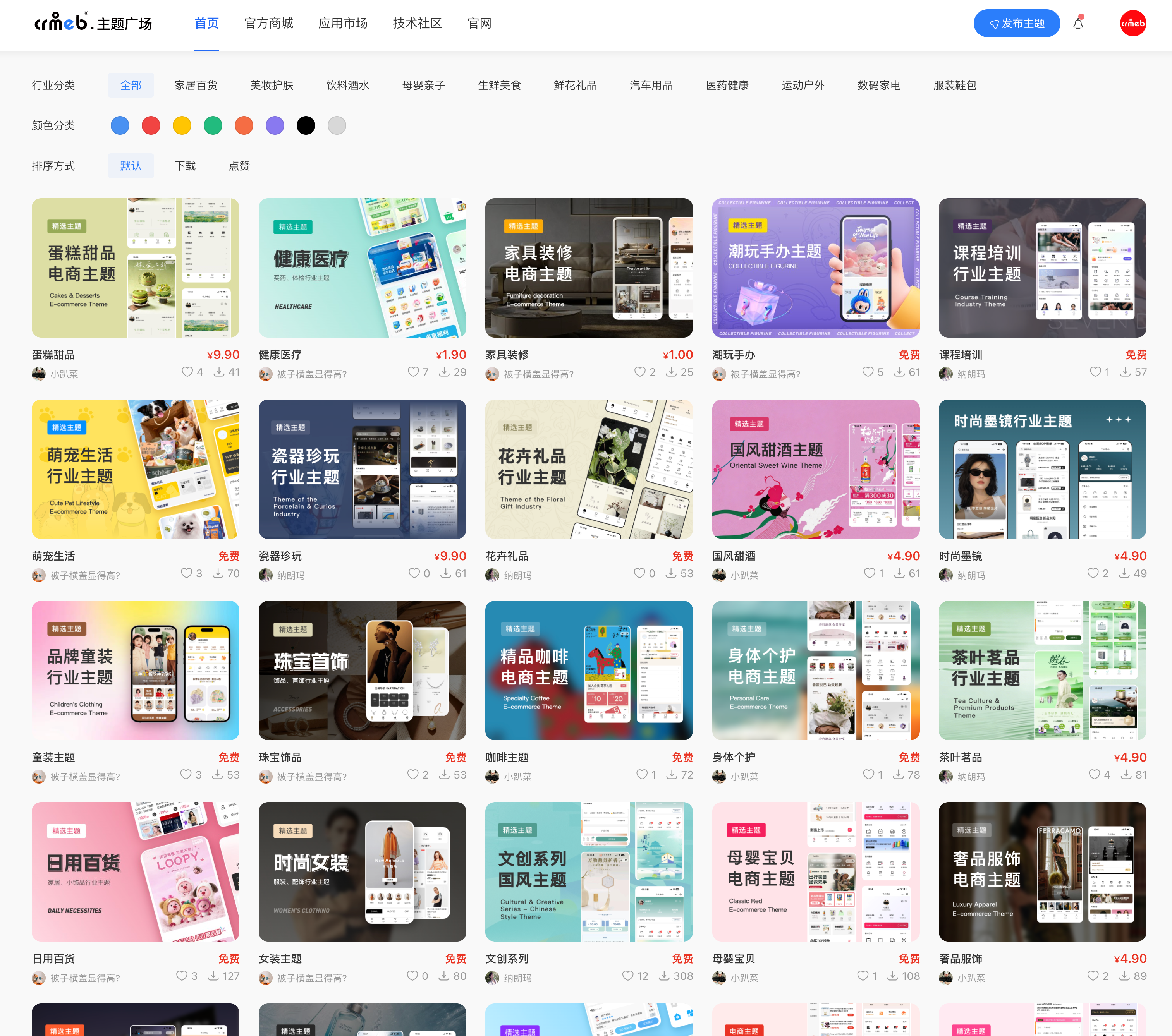Select 下载 sort option

pos(185,166)
